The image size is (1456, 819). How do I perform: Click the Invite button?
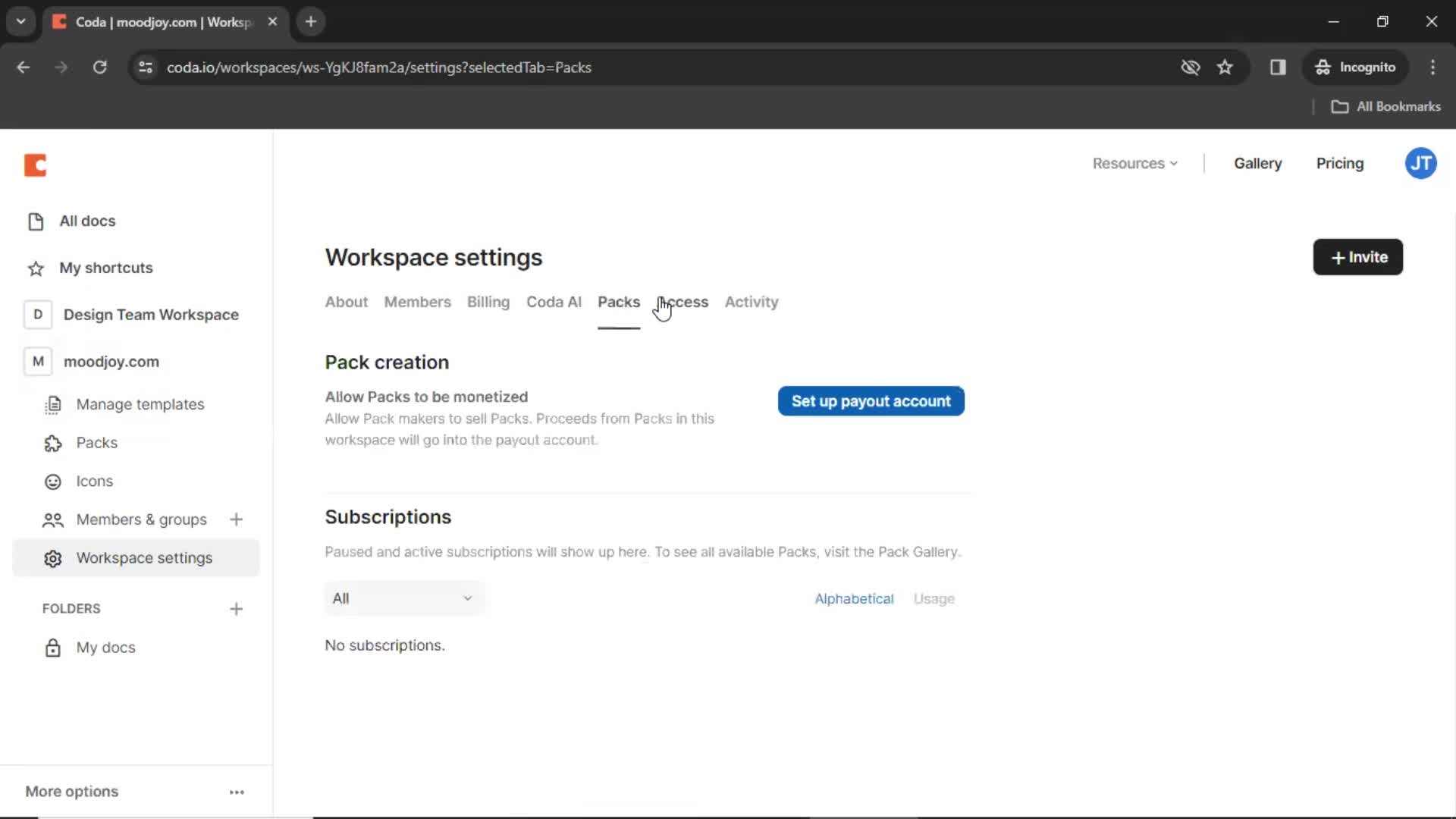point(1358,257)
